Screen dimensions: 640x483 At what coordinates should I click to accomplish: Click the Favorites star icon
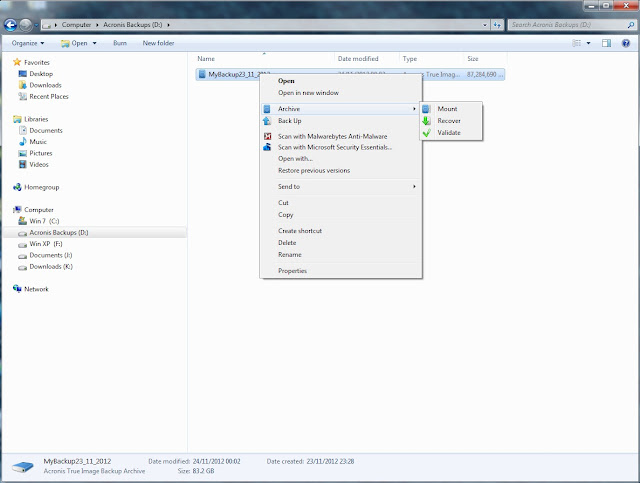point(17,62)
